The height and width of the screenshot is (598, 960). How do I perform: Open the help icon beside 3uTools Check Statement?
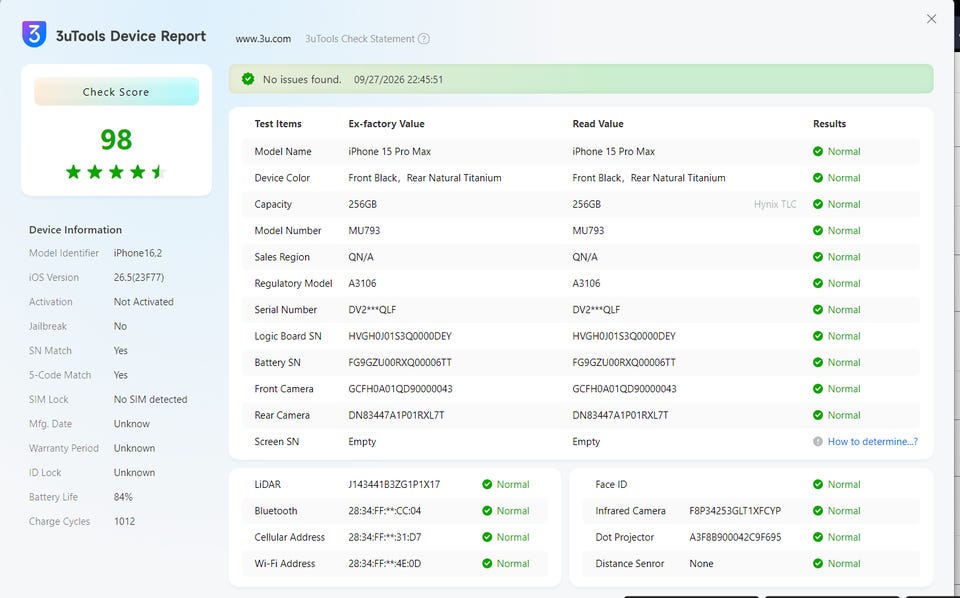[424, 39]
